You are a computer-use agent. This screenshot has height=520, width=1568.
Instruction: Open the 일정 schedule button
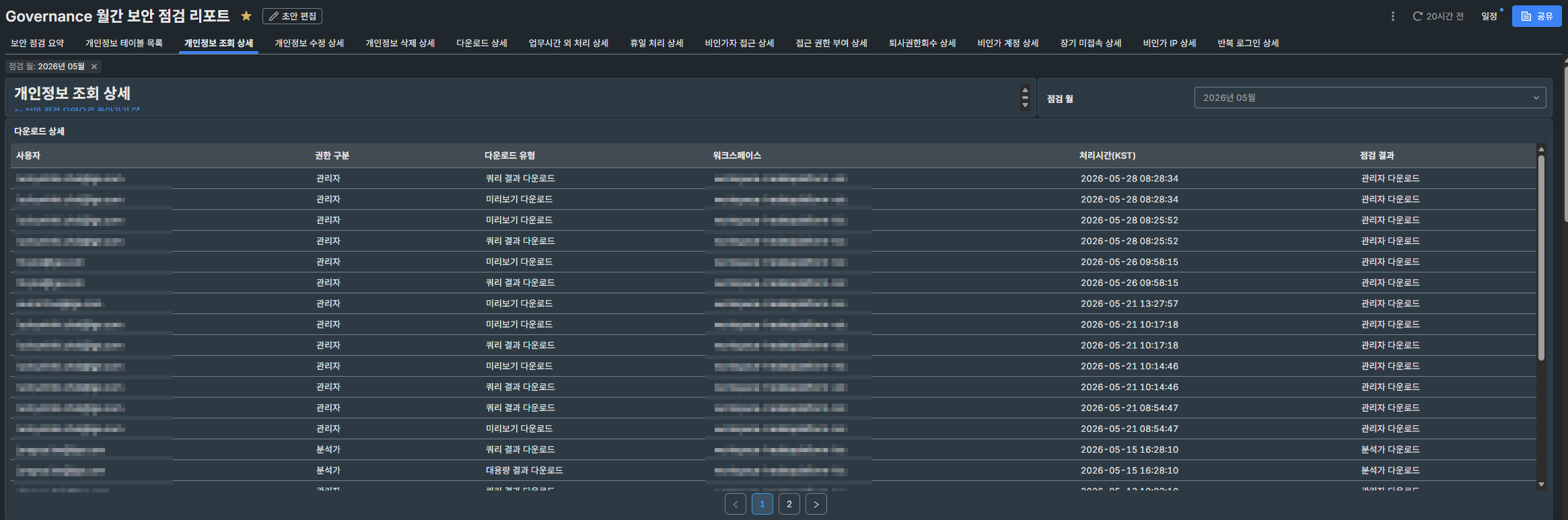(x=1489, y=16)
